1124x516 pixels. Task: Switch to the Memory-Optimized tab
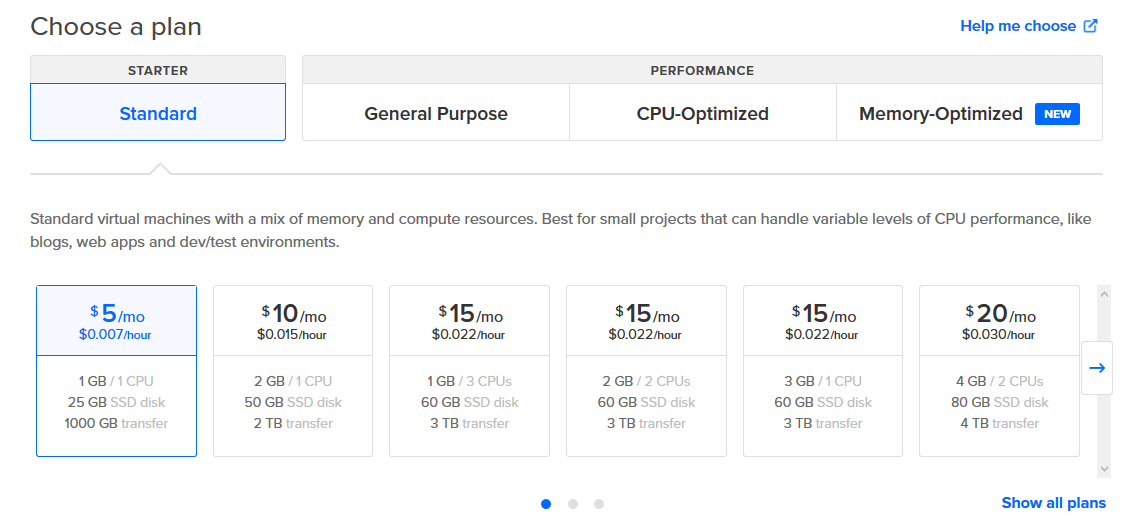tap(940, 114)
